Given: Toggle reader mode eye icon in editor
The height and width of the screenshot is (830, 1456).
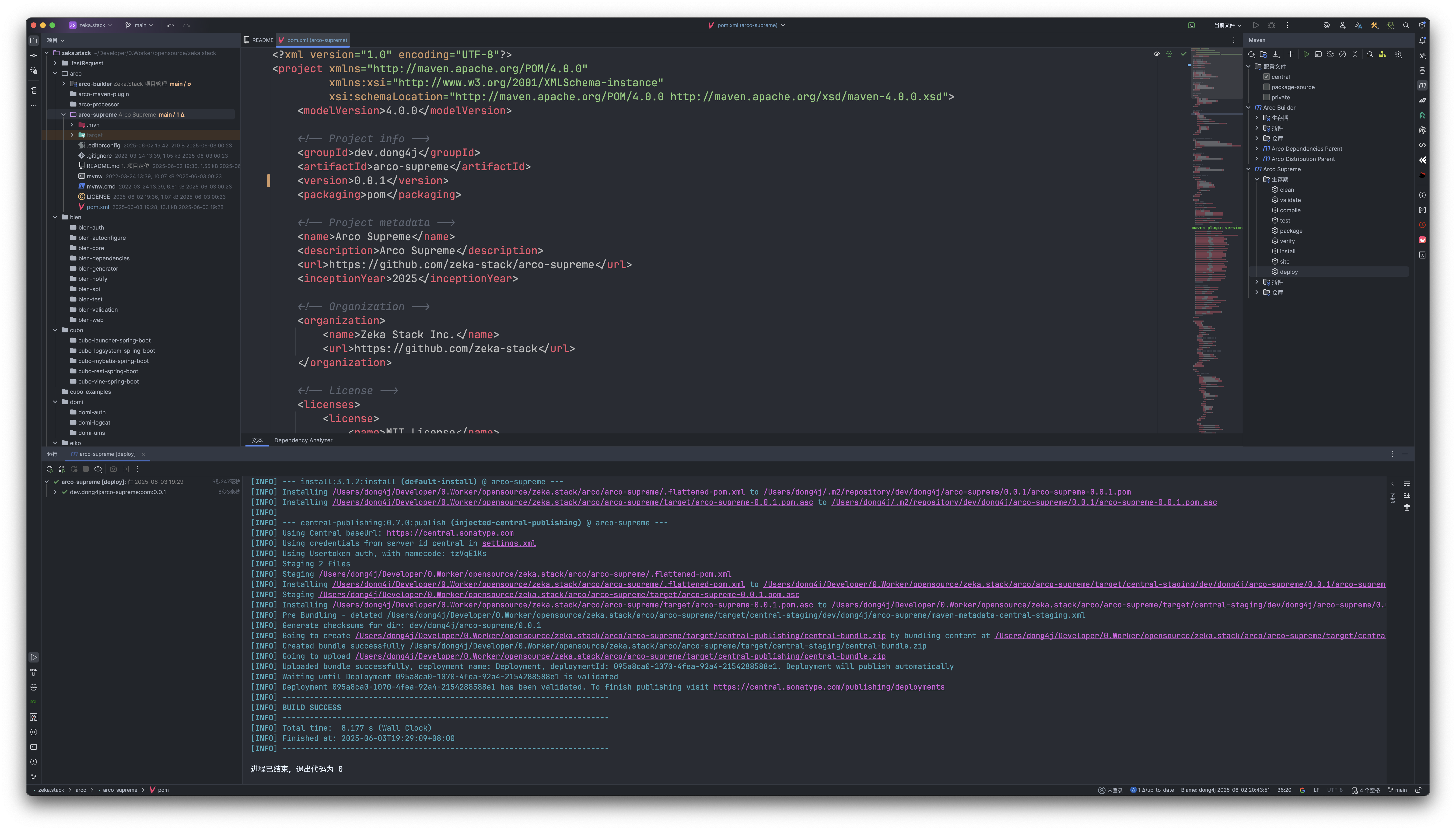Looking at the screenshot, I should 1157,54.
